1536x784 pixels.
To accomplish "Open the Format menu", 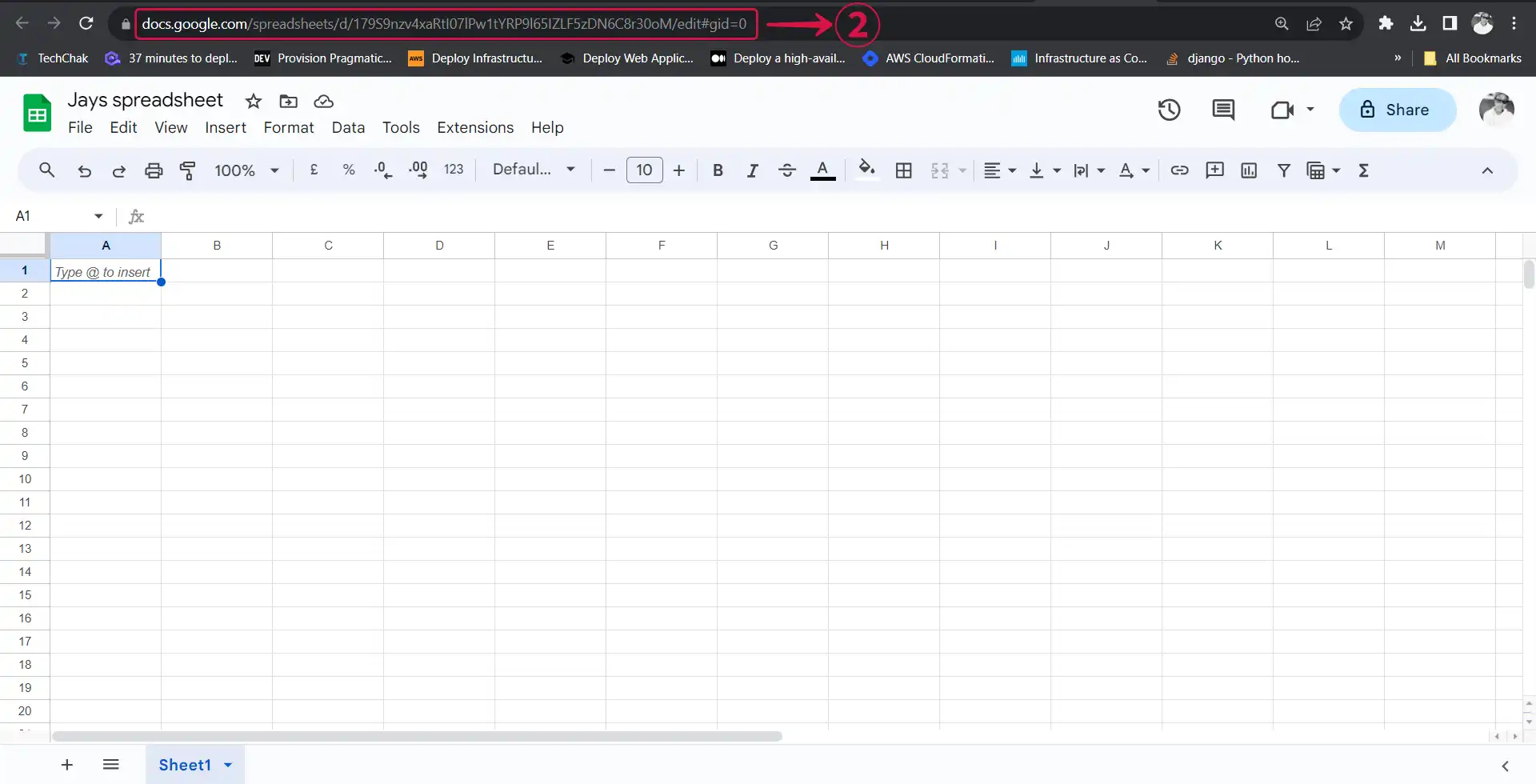I will click(x=289, y=127).
